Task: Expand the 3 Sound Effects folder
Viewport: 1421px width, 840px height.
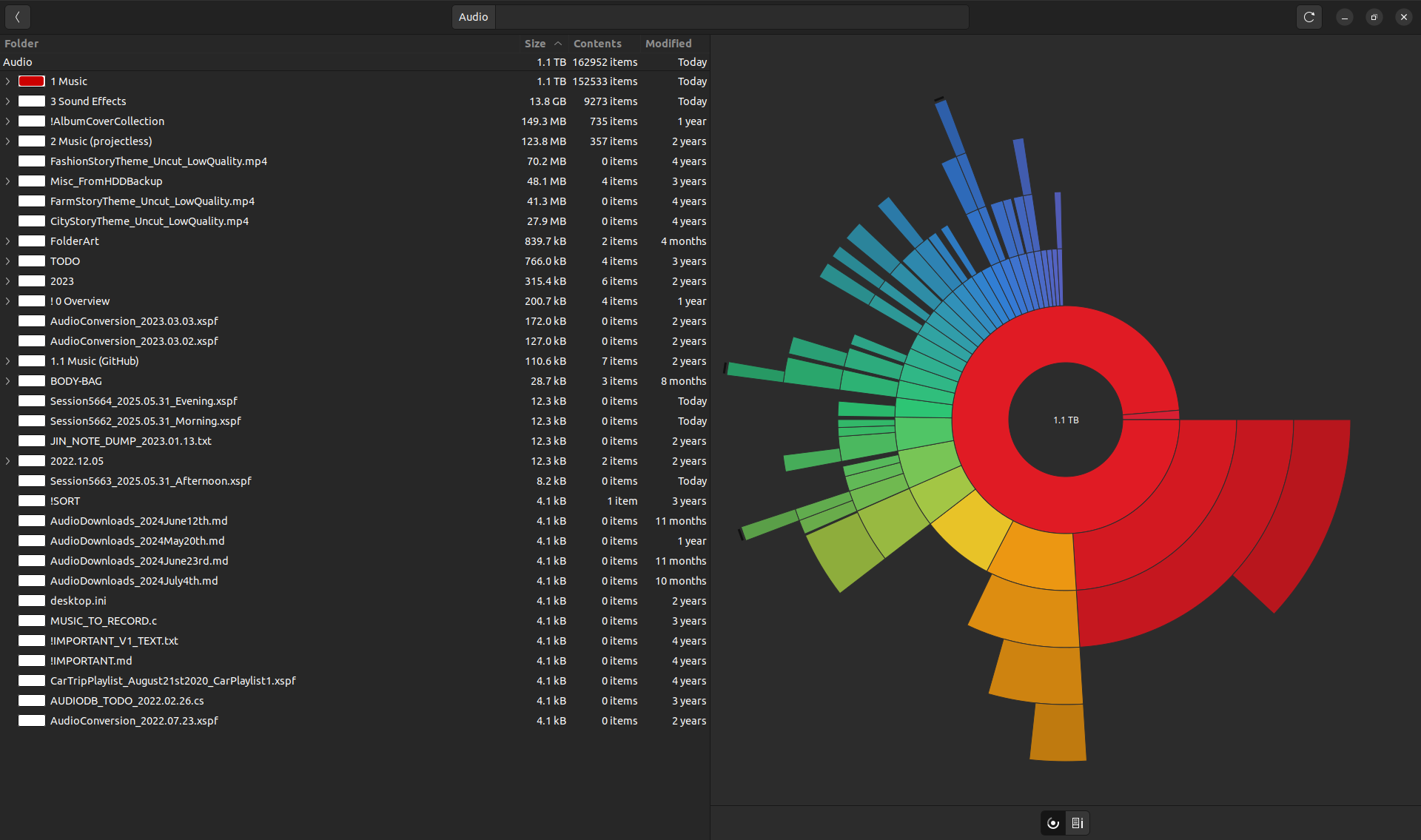Action: coord(7,101)
